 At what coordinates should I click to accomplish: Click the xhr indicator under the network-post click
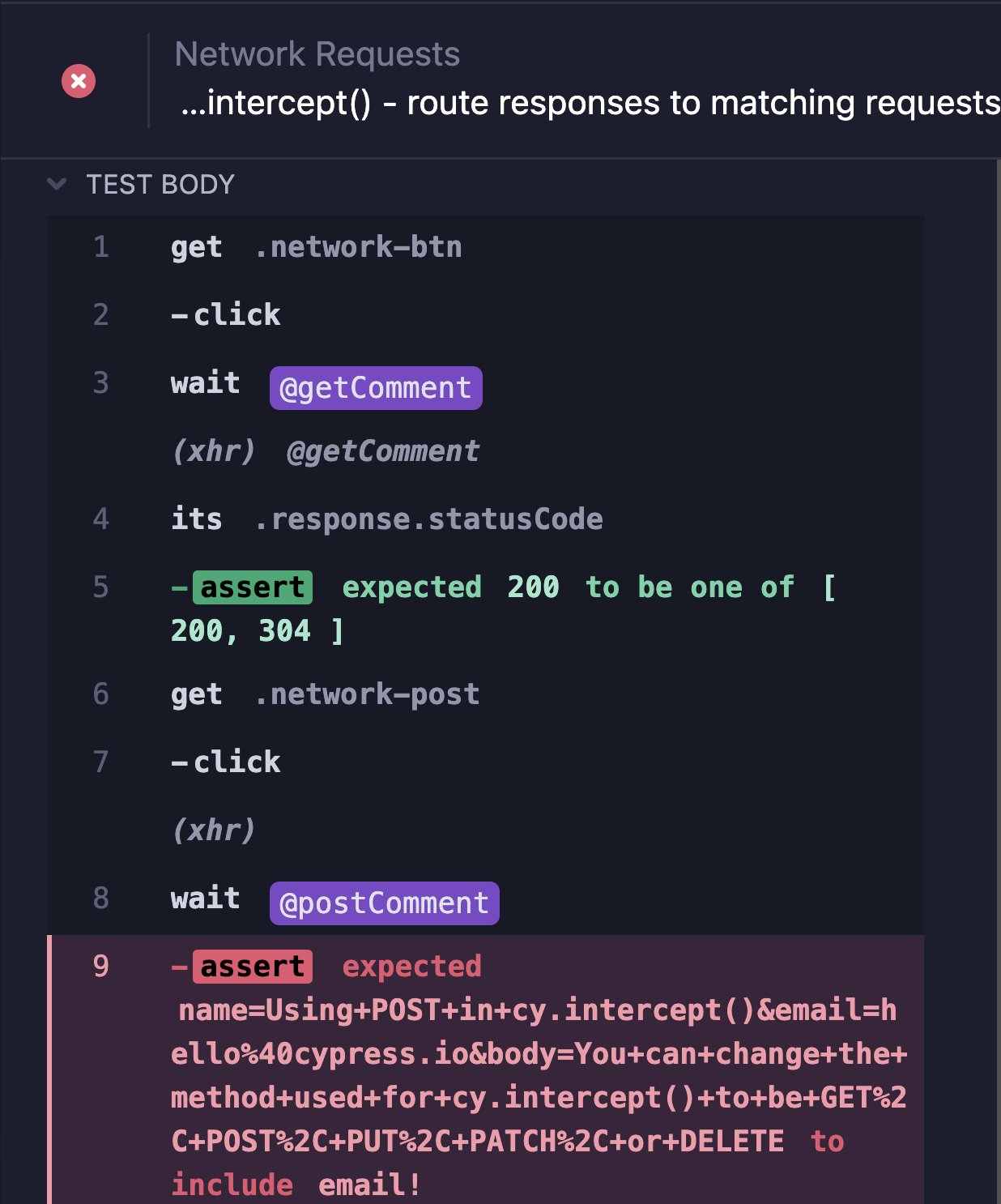tap(213, 829)
